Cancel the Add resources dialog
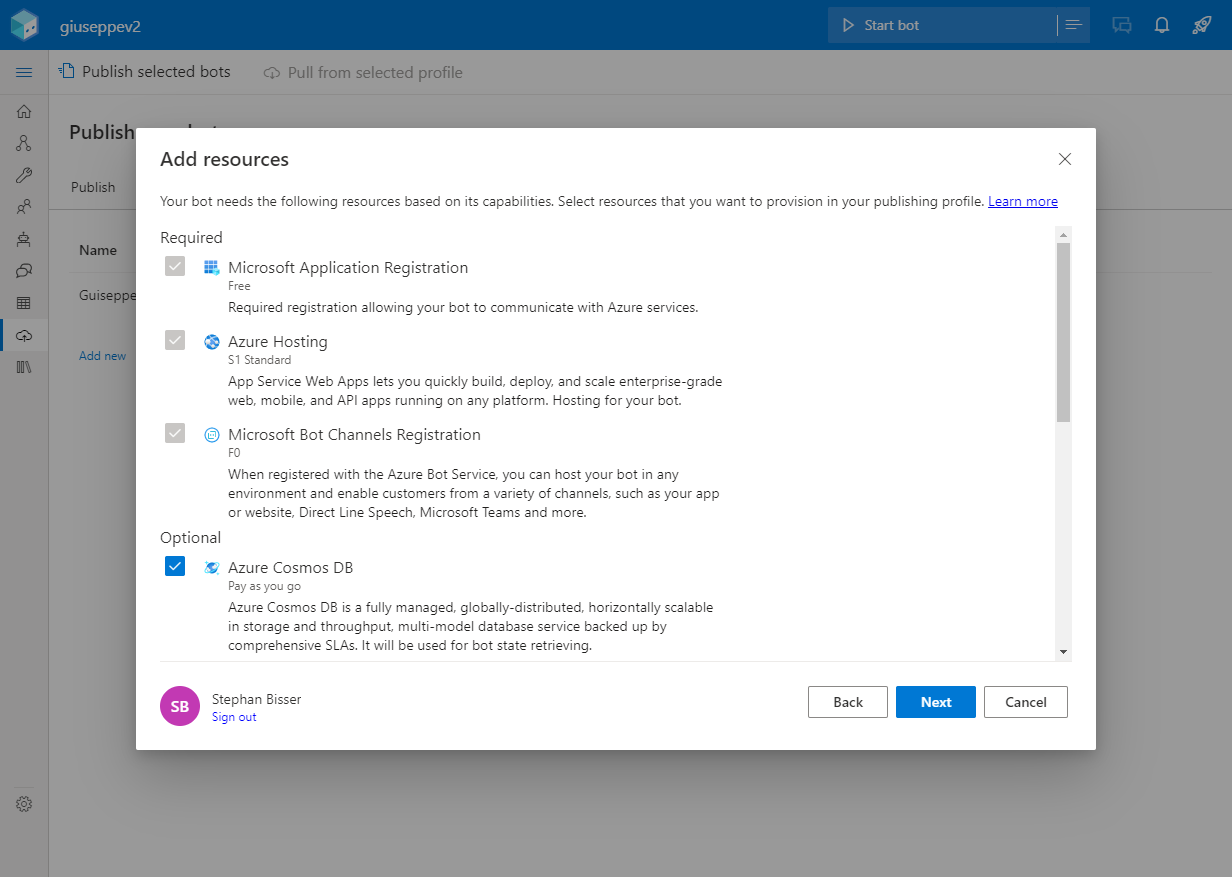1232x877 pixels. tap(1026, 702)
